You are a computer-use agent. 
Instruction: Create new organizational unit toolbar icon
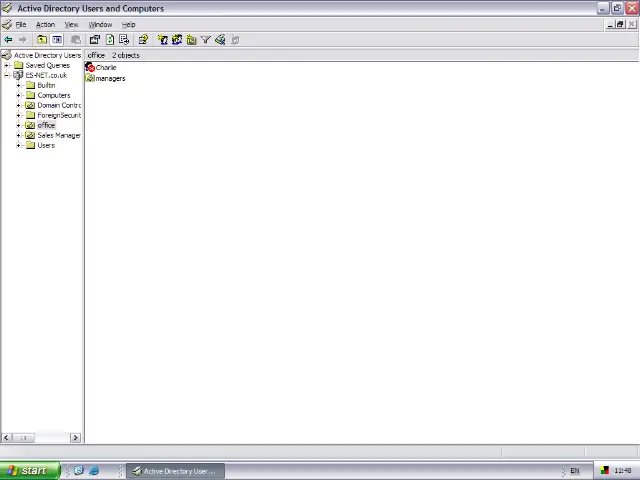(x=191, y=40)
